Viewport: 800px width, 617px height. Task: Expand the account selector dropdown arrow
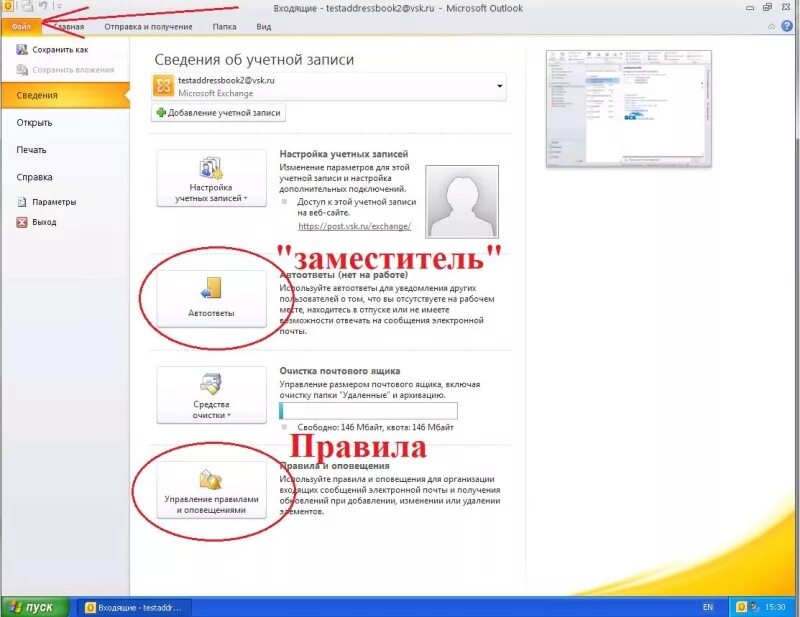[x=500, y=86]
